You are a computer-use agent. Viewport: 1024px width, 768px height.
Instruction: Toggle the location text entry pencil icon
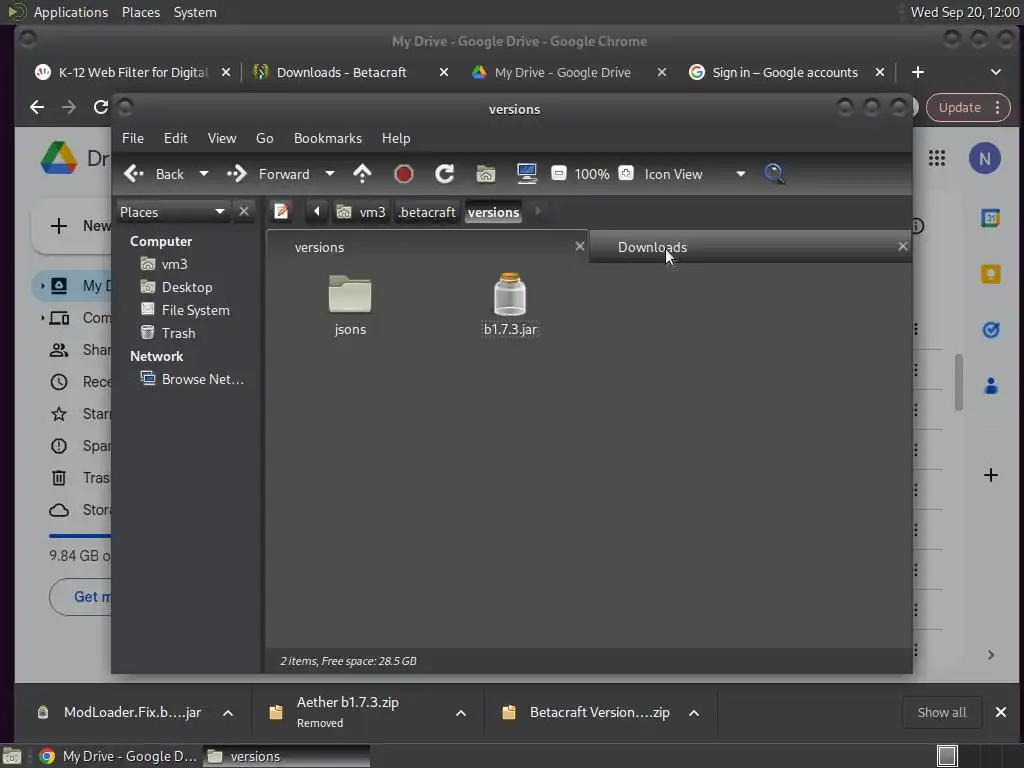(281, 211)
